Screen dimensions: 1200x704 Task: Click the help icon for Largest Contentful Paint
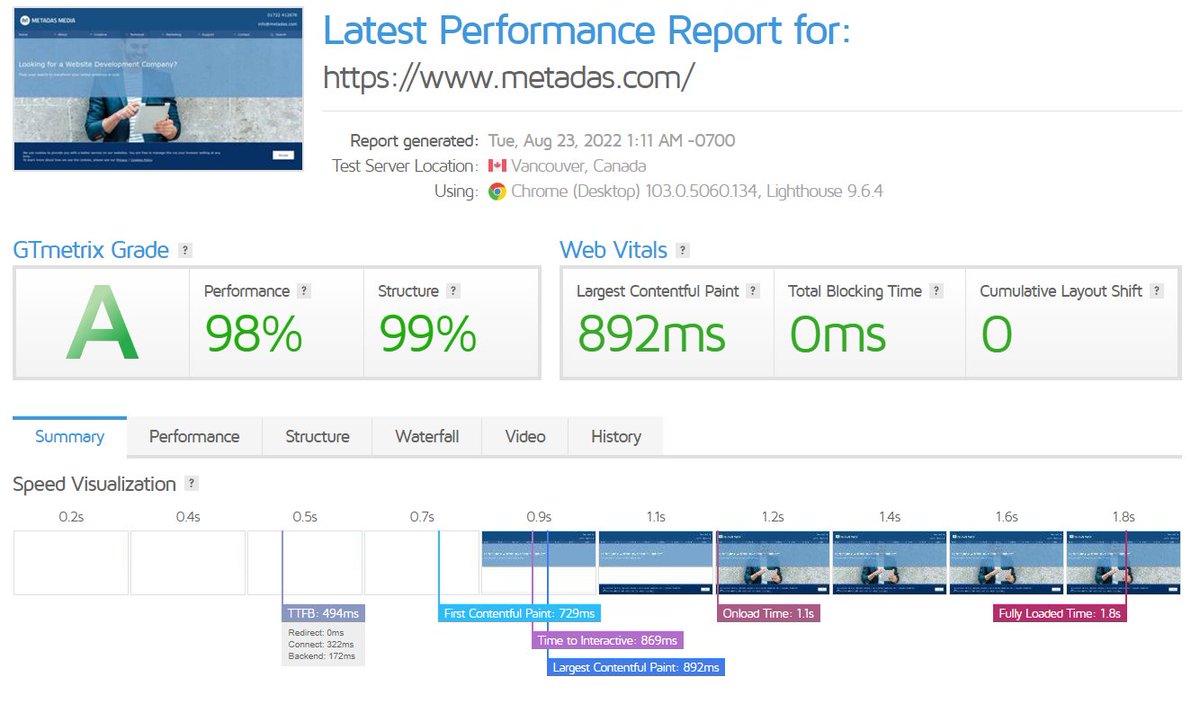tap(753, 291)
